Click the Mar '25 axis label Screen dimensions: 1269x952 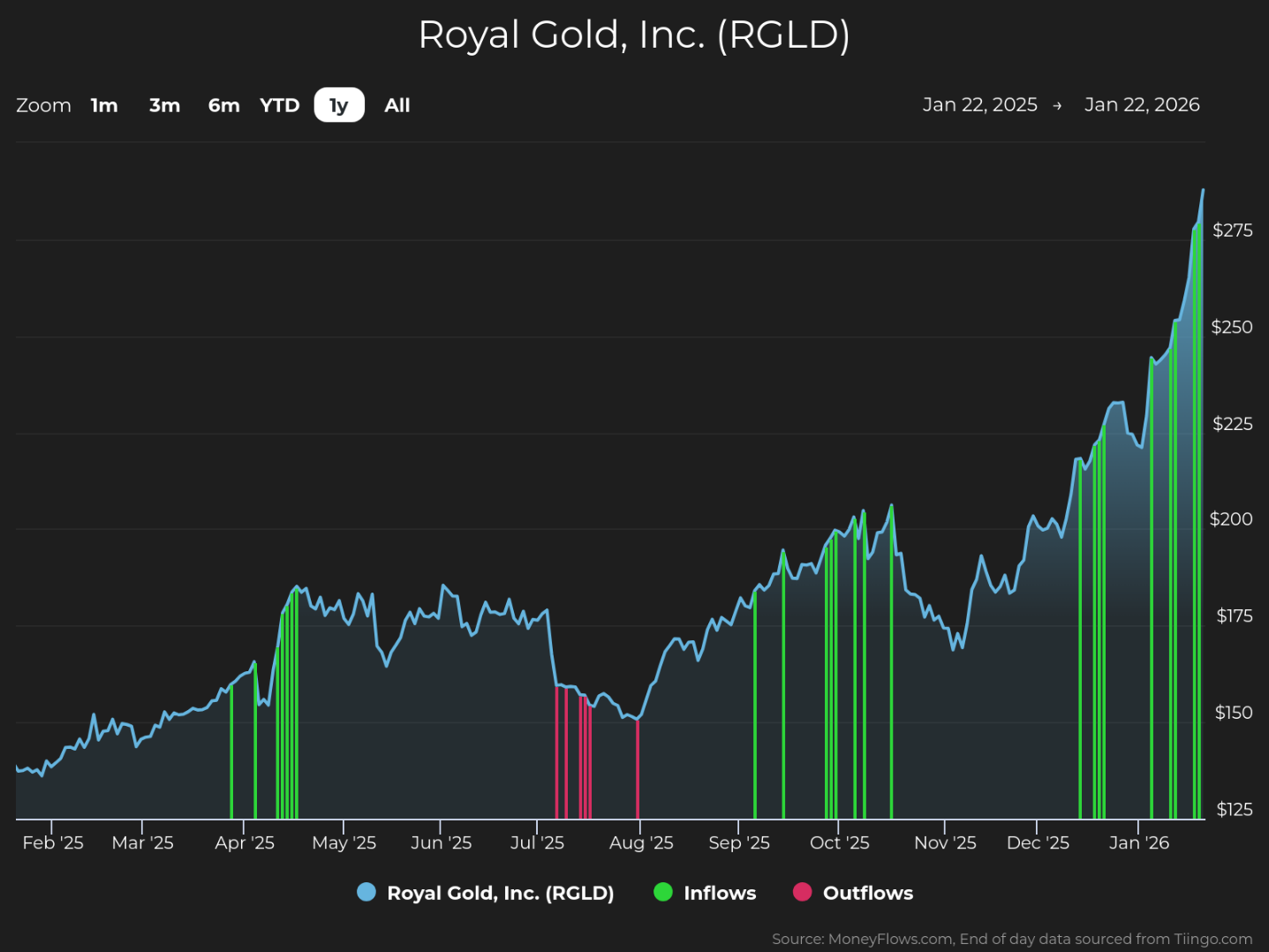pos(143,842)
